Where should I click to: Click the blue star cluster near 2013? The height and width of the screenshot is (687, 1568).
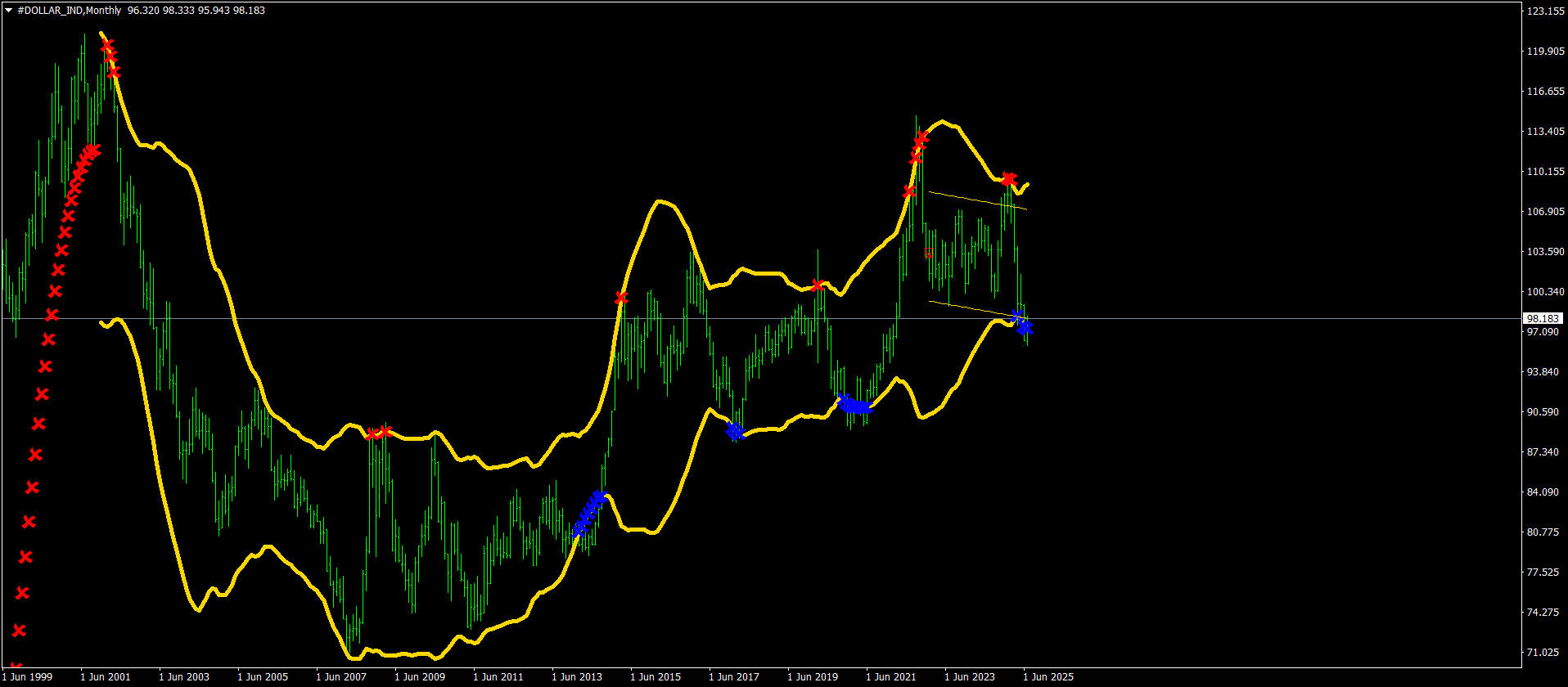tap(589, 513)
